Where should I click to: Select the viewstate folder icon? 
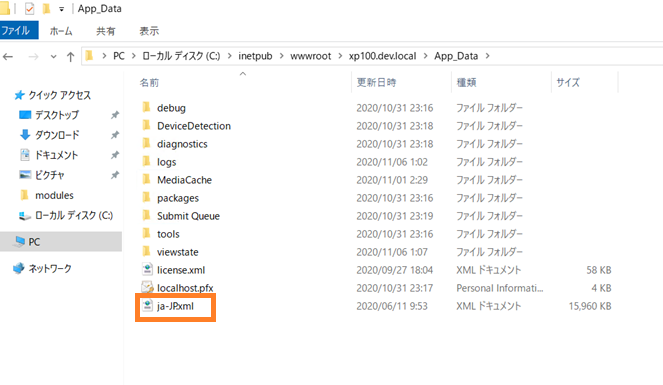pyautogui.click(x=146, y=252)
